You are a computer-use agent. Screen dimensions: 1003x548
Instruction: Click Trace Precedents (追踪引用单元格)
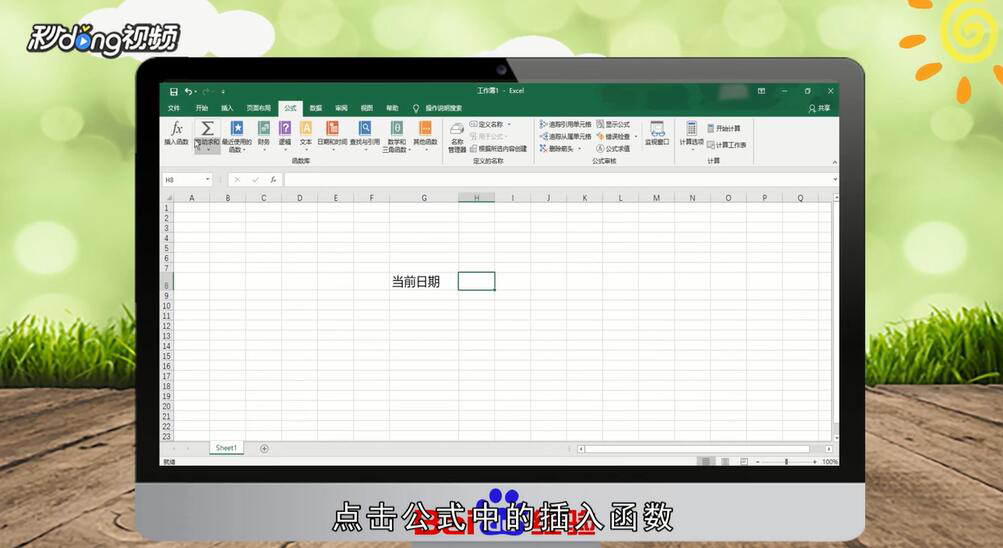565,124
